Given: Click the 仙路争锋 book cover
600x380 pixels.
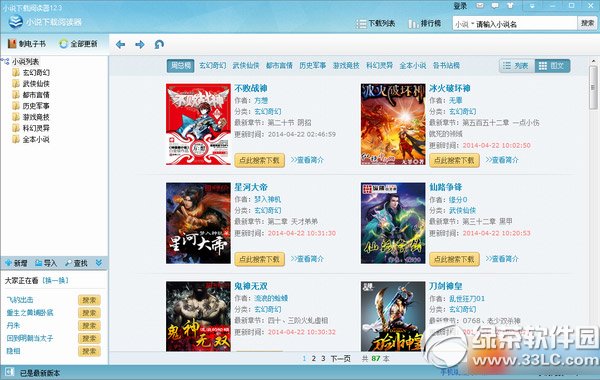Looking at the screenshot, I should (393, 223).
